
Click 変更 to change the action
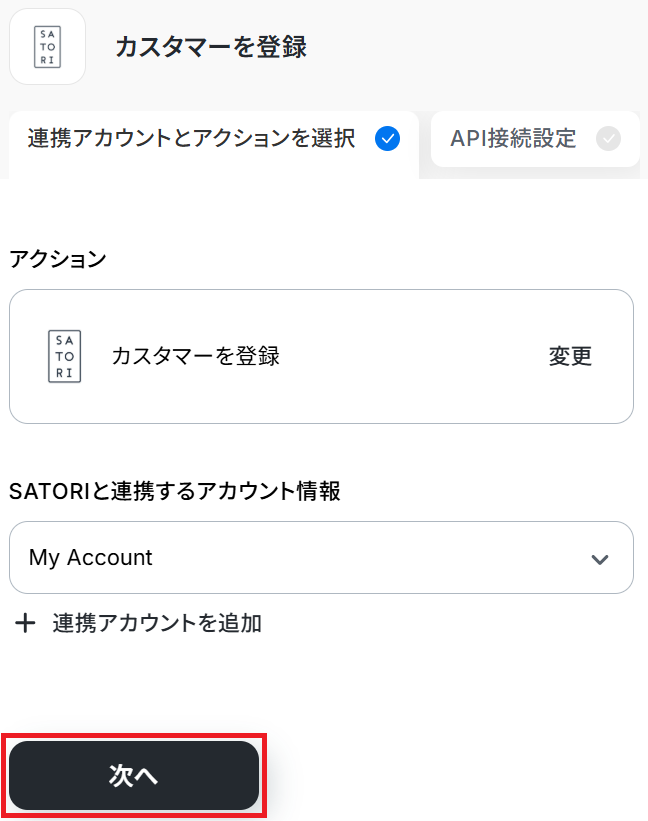point(570,356)
